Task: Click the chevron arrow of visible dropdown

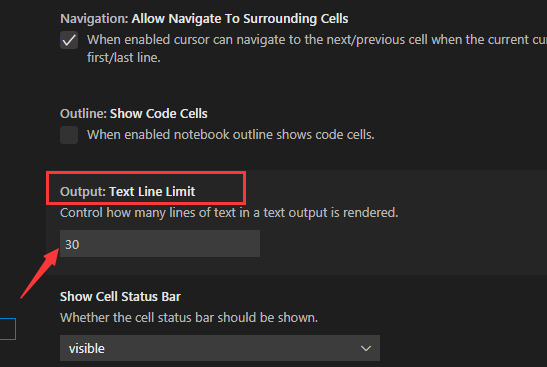Action: tap(366, 348)
